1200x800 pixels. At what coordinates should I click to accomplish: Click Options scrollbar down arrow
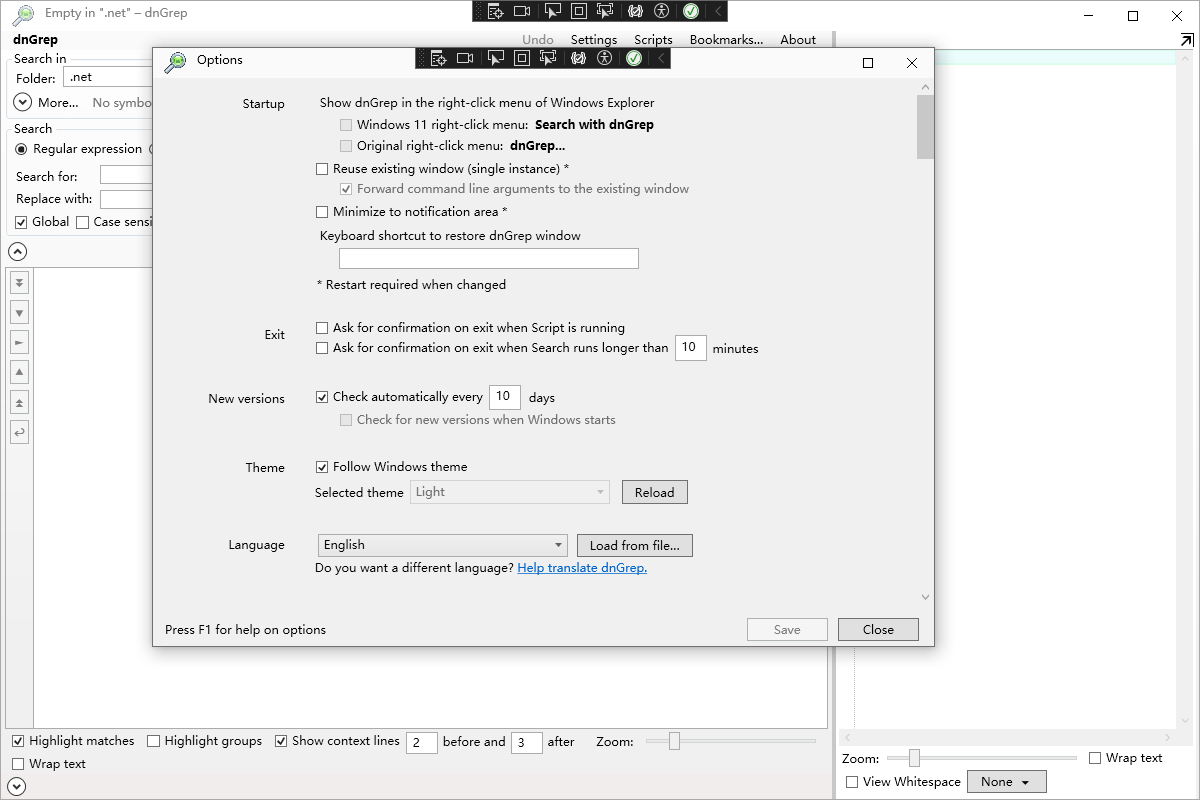[x=925, y=597]
